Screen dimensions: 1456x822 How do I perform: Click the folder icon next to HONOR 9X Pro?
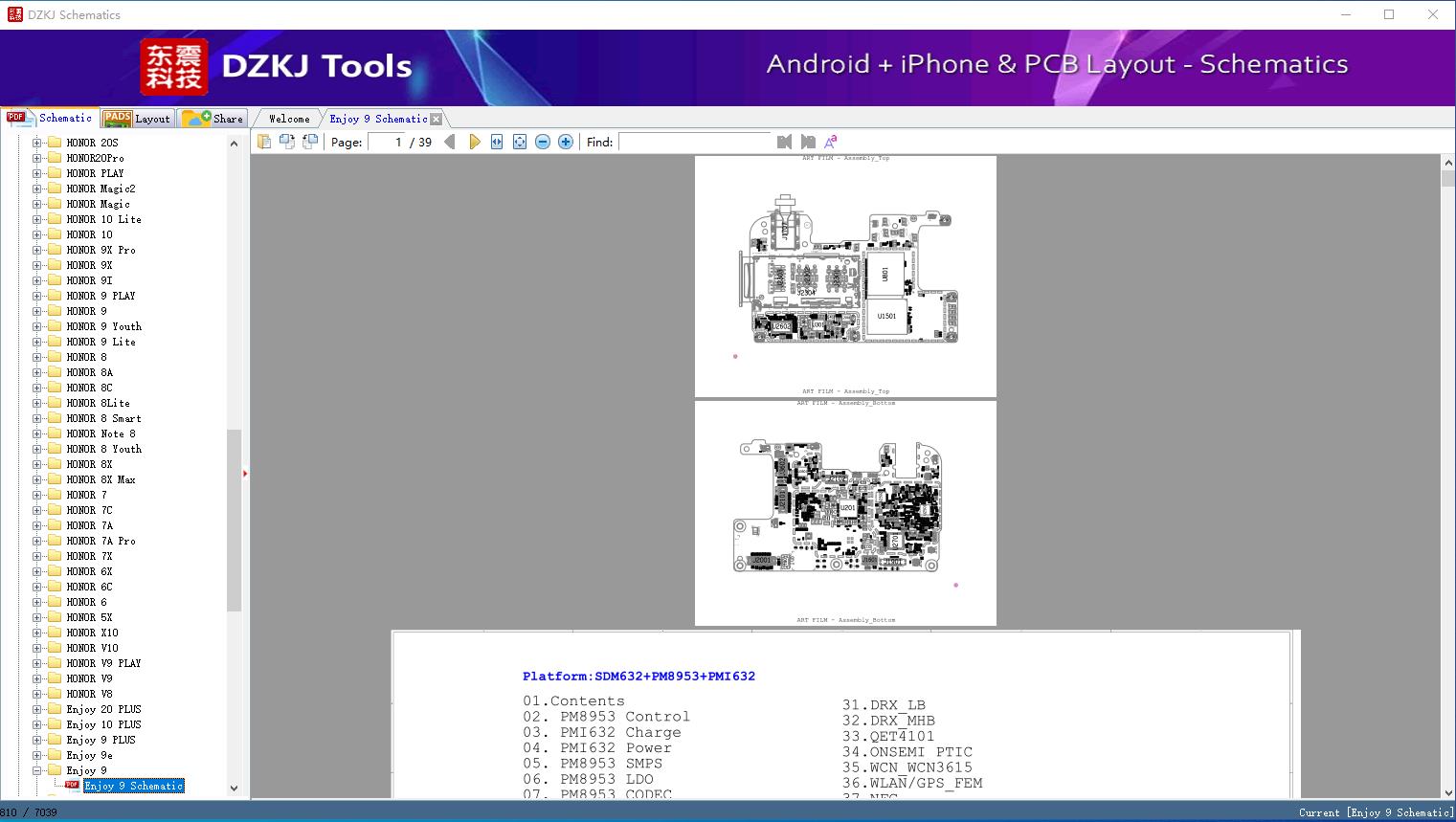point(55,250)
